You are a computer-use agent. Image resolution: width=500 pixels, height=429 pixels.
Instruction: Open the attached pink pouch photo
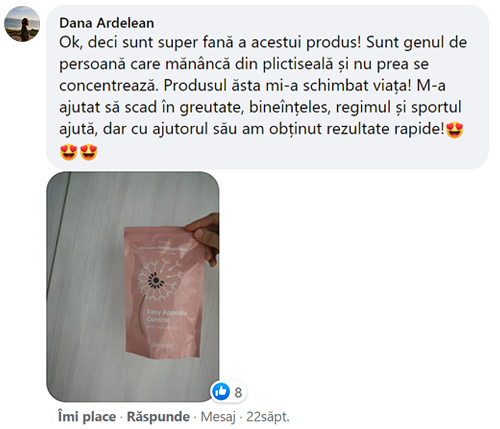tap(133, 287)
